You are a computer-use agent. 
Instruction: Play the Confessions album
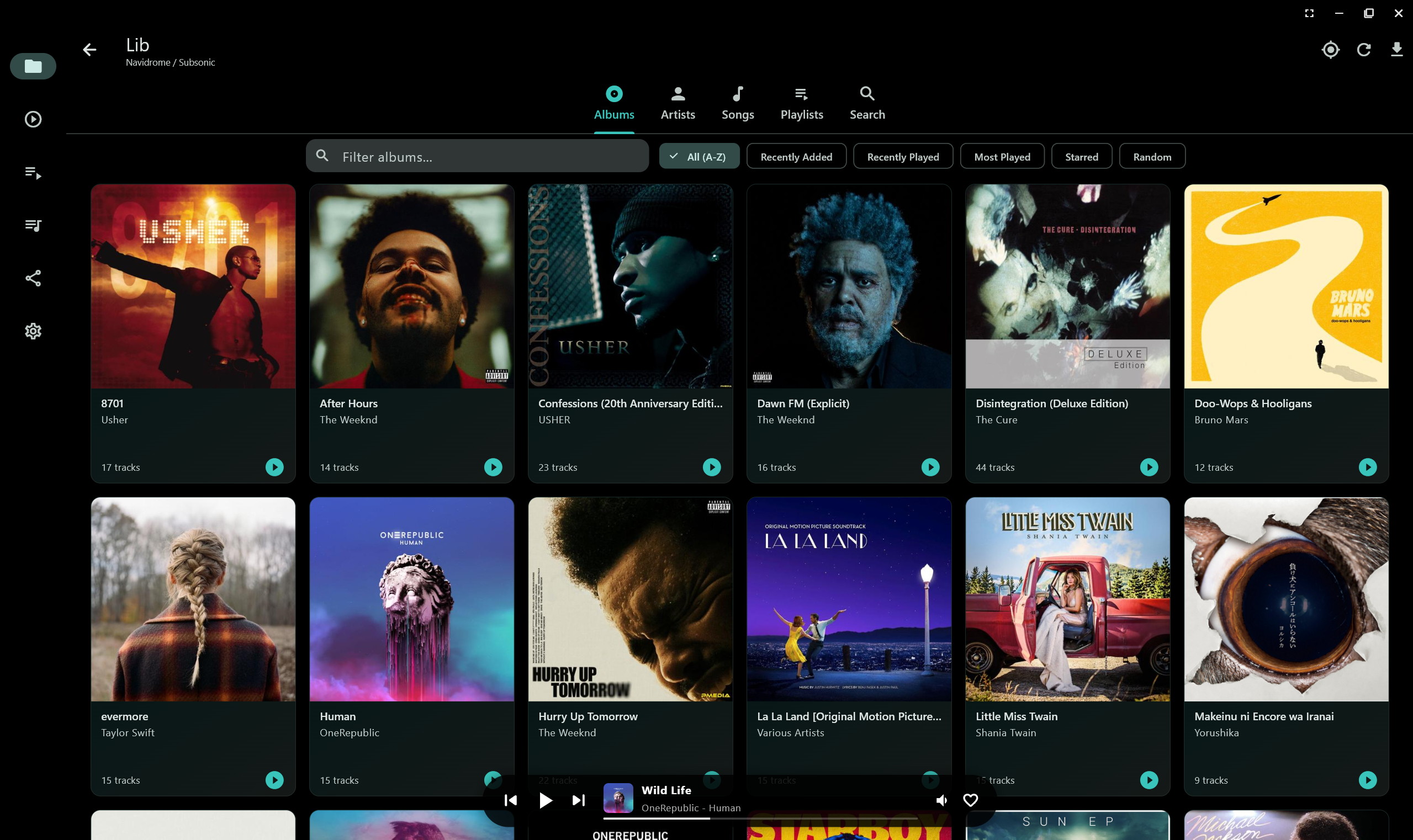[712, 467]
